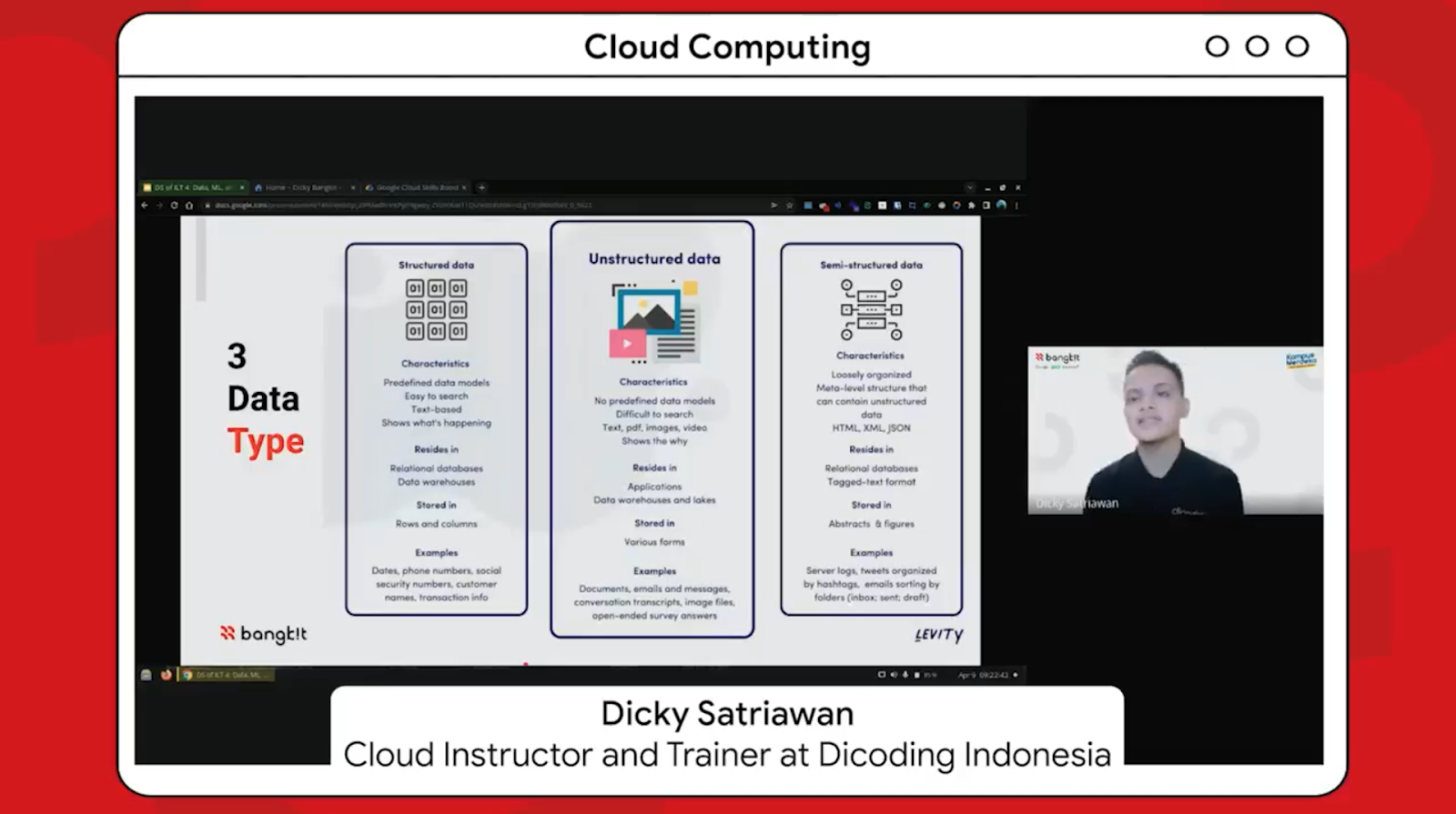The width and height of the screenshot is (1456, 814).
Task: Click the network diagram icon under Semi-structured data
Action: click(871, 309)
